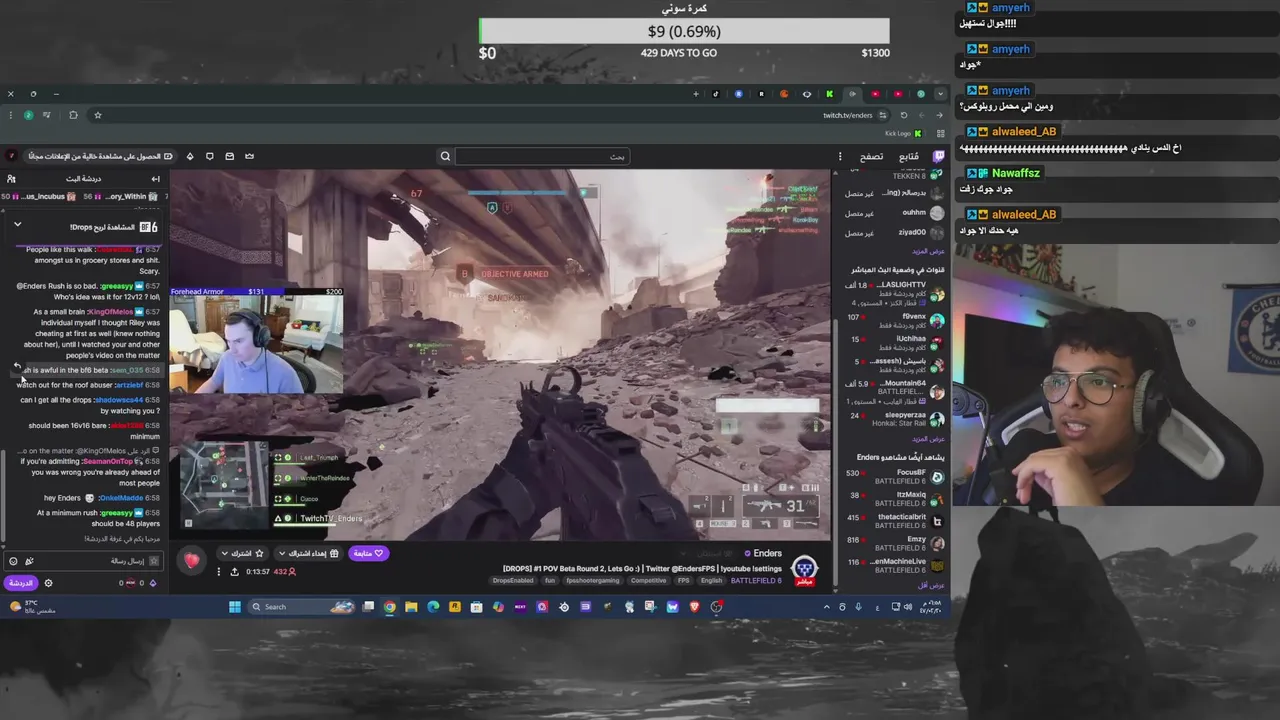Click the $9 donation goal progress bar
This screenshot has height=720, width=1280.
point(685,31)
